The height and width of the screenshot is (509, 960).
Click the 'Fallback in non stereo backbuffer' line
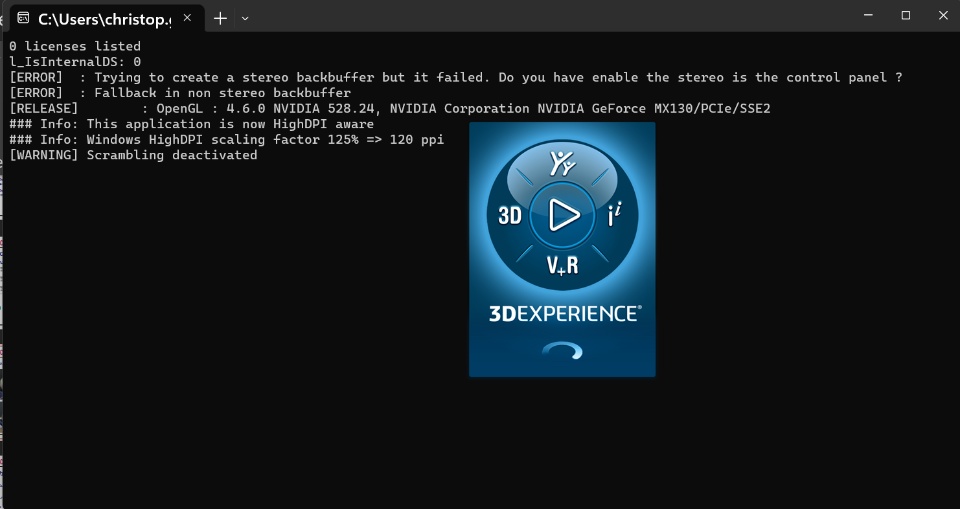tap(180, 93)
